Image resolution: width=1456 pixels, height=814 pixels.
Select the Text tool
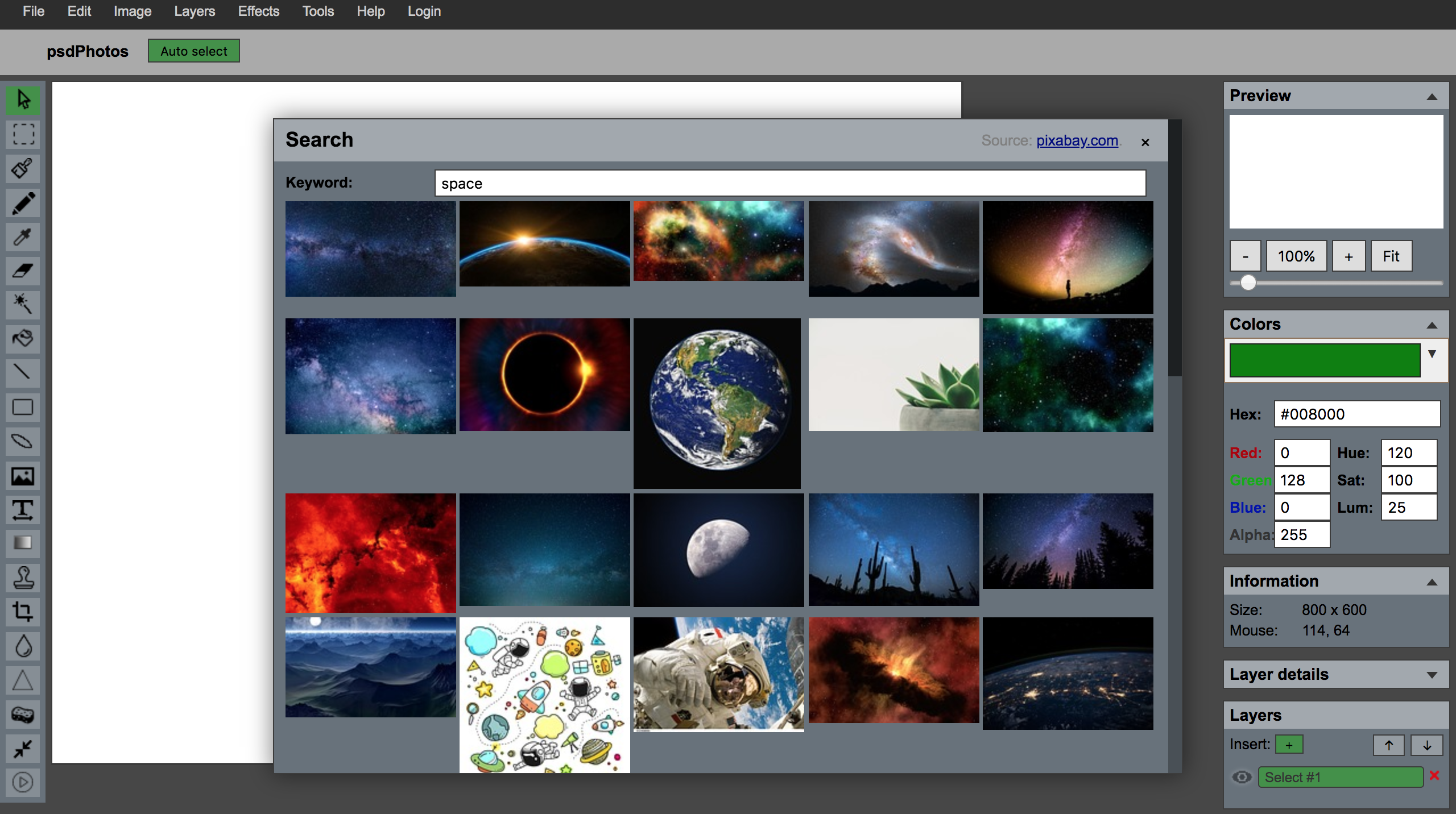pyautogui.click(x=23, y=509)
